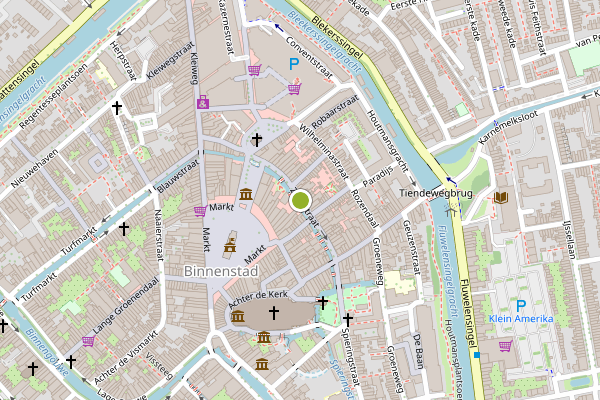Select the Lange Groenendaal street label
The image size is (600, 400).
[x=125, y=305]
